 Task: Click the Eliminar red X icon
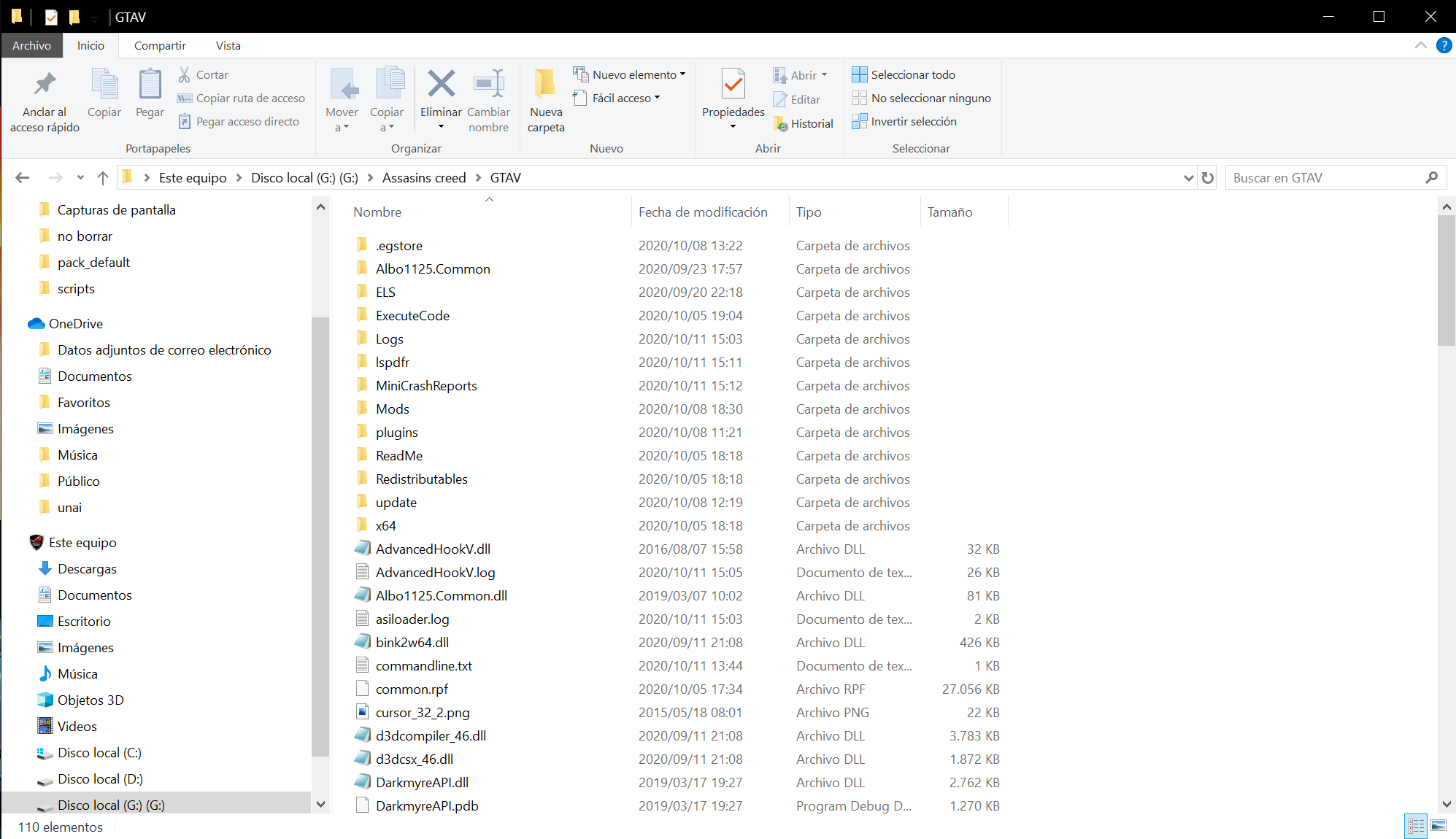tap(441, 84)
